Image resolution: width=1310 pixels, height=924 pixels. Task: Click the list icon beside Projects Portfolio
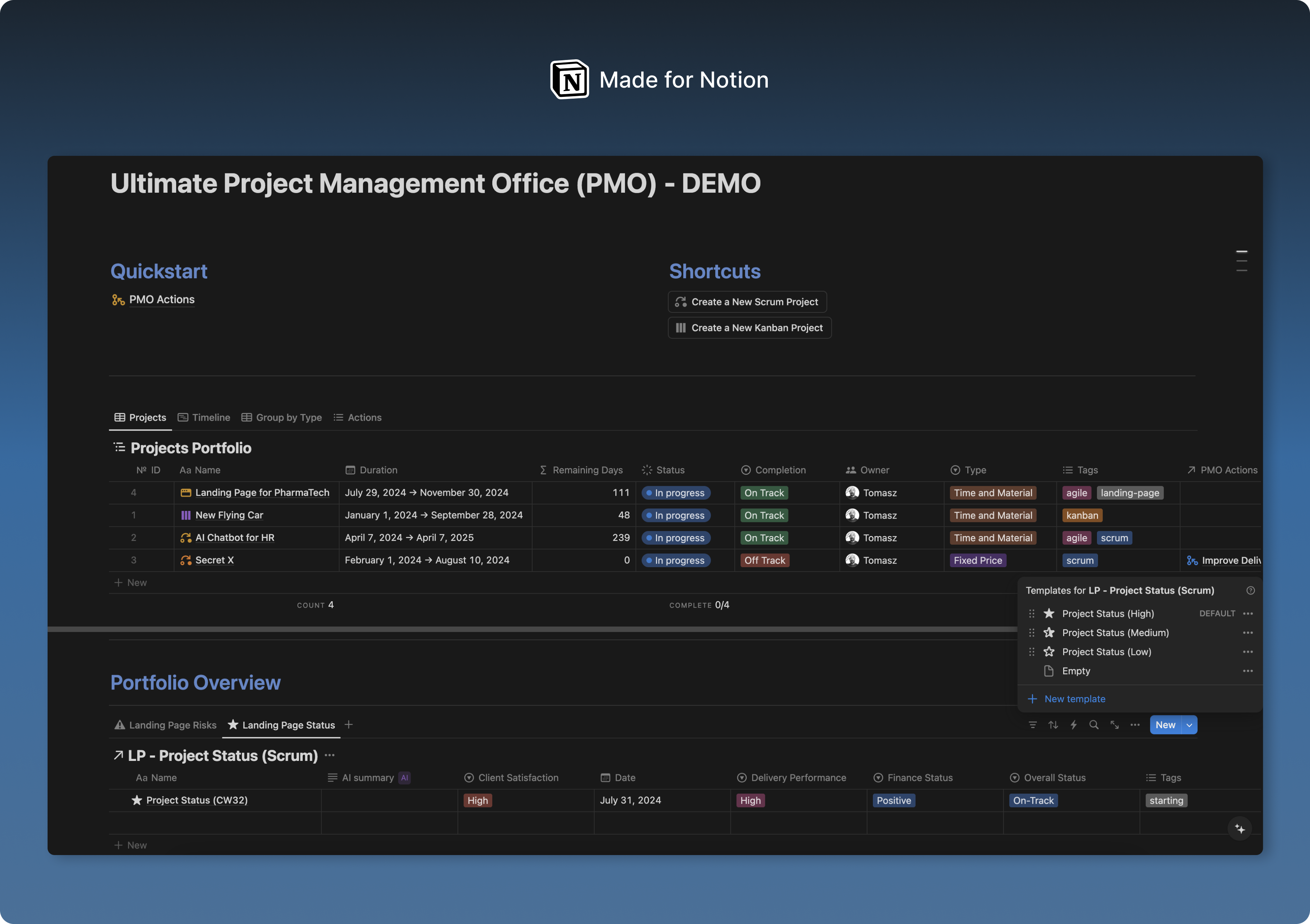click(x=119, y=448)
